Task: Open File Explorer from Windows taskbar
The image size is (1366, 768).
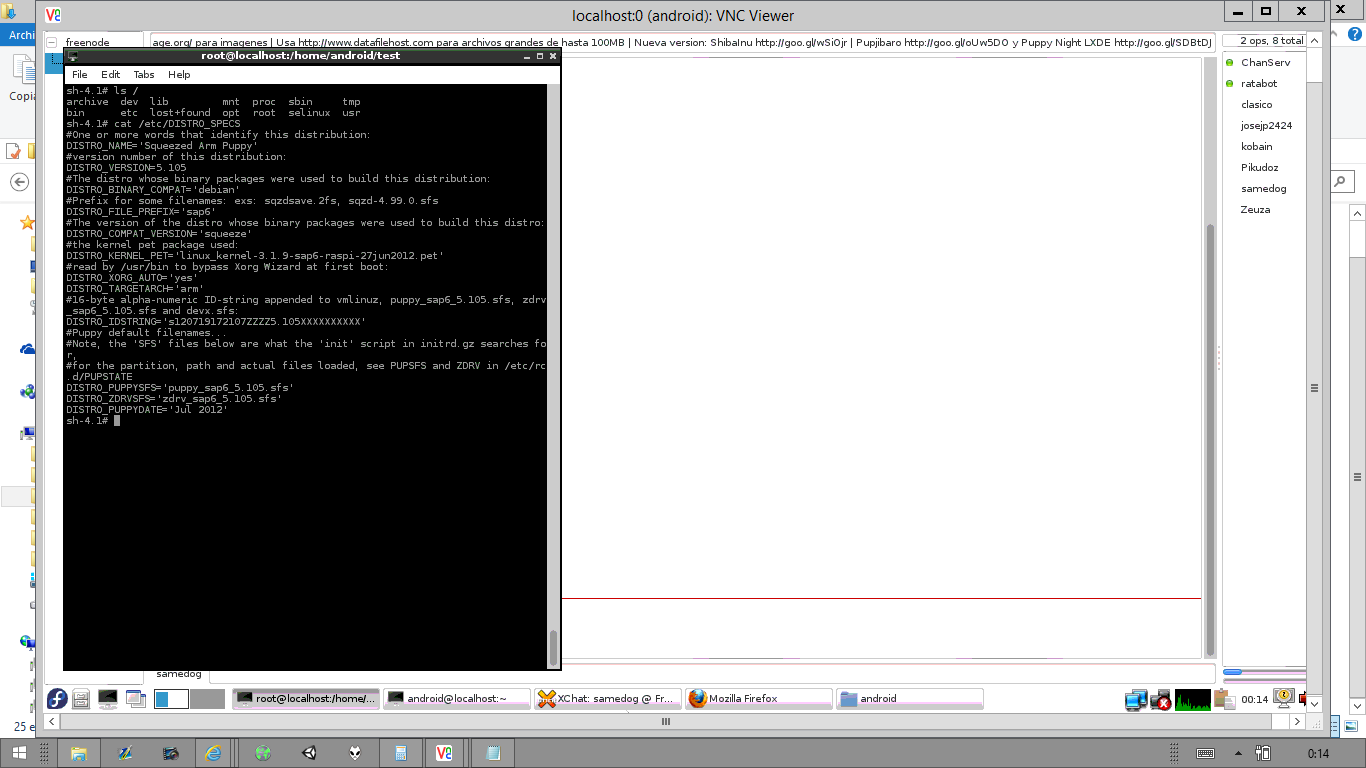Action: 79,753
